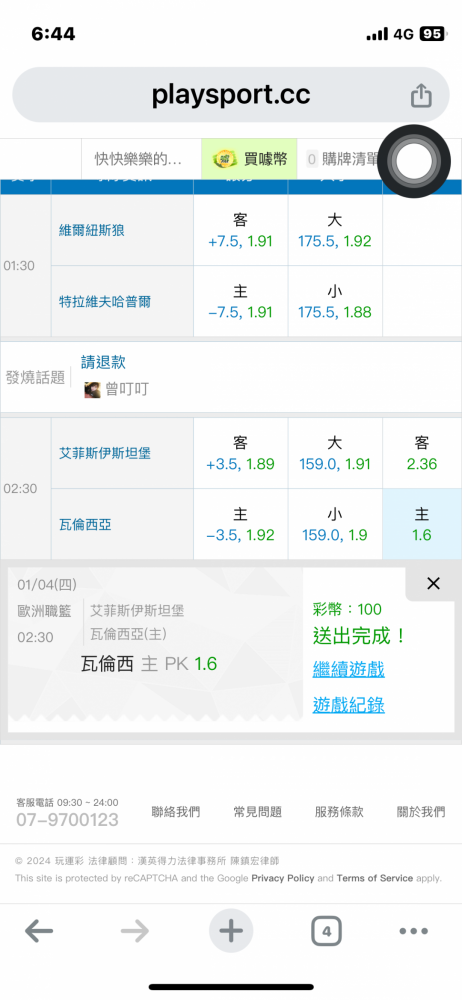Close the bet confirmation slip
The image size is (462, 1000).
433,583
